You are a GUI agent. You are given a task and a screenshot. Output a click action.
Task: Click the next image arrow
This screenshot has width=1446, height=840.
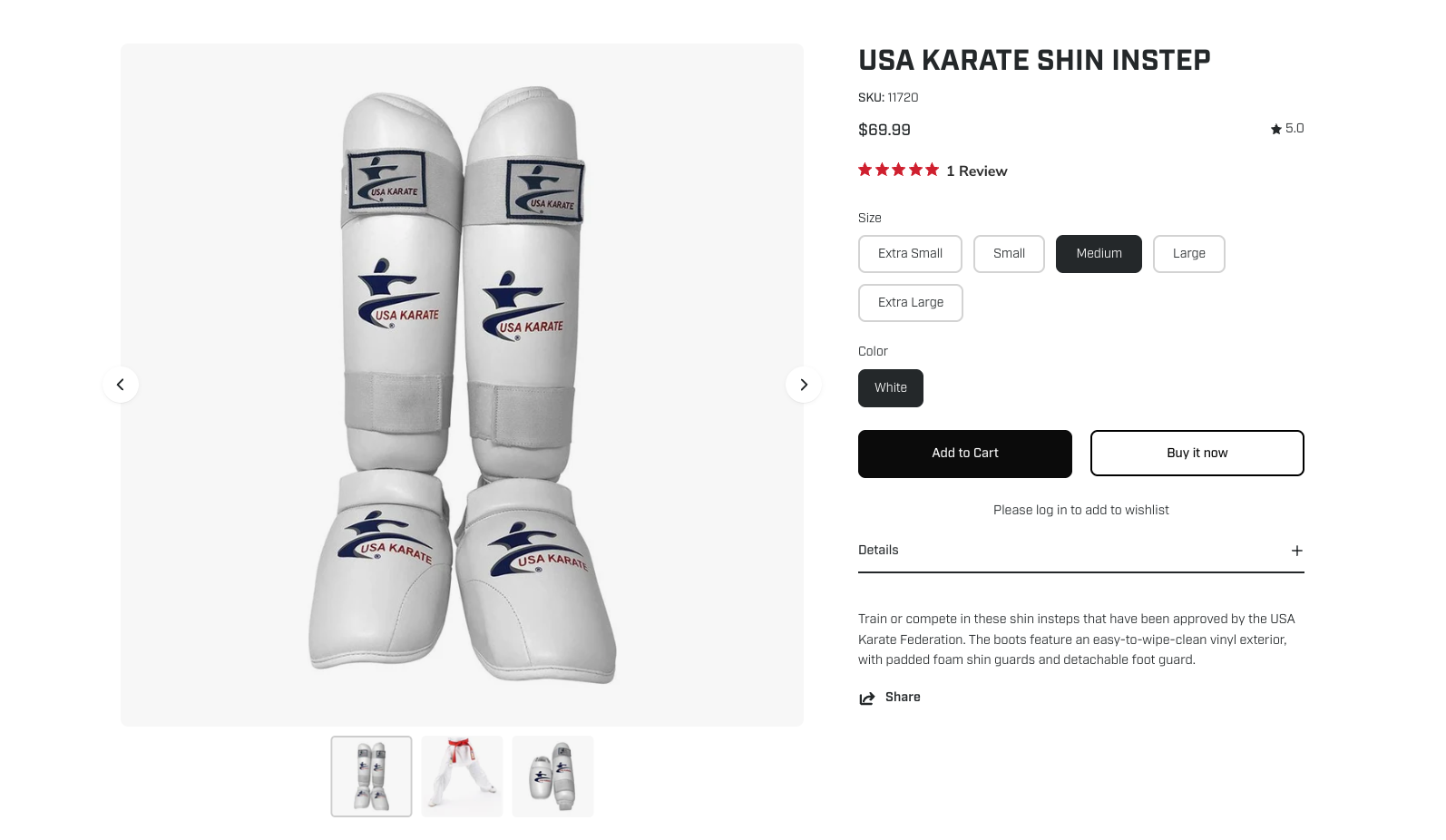[803, 385]
